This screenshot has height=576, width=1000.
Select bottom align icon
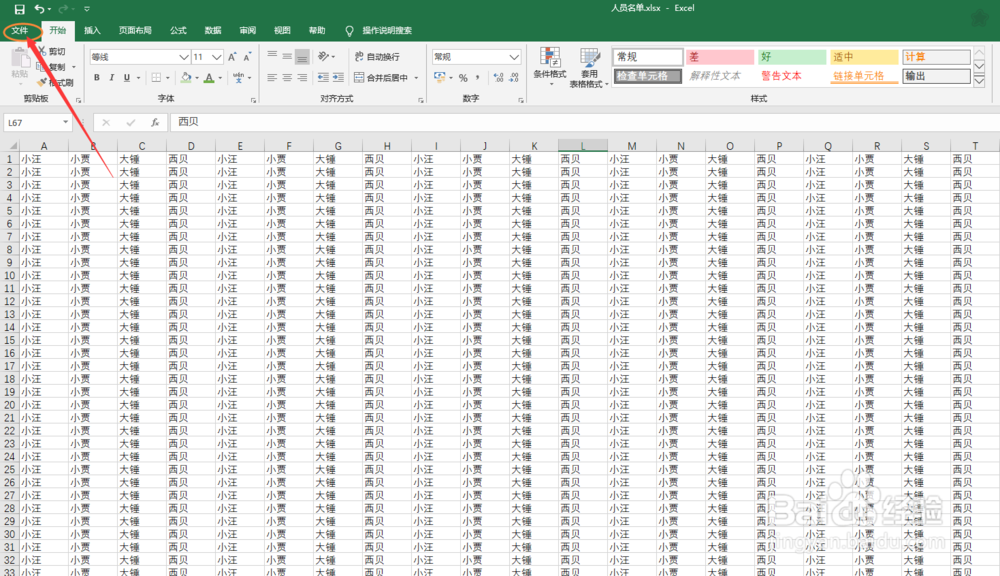click(x=302, y=56)
